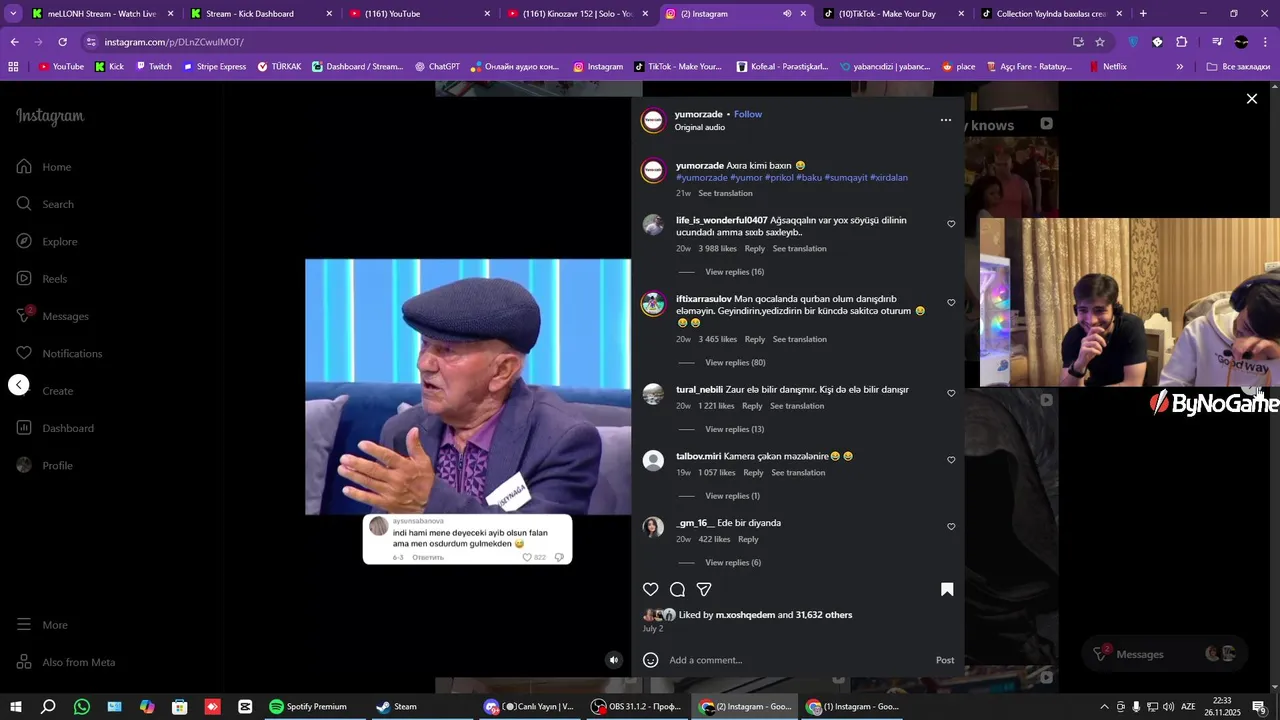Switch to Stream - Kick Dashboard tab
The height and width of the screenshot is (720, 1280).
pyautogui.click(x=261, y=14)
